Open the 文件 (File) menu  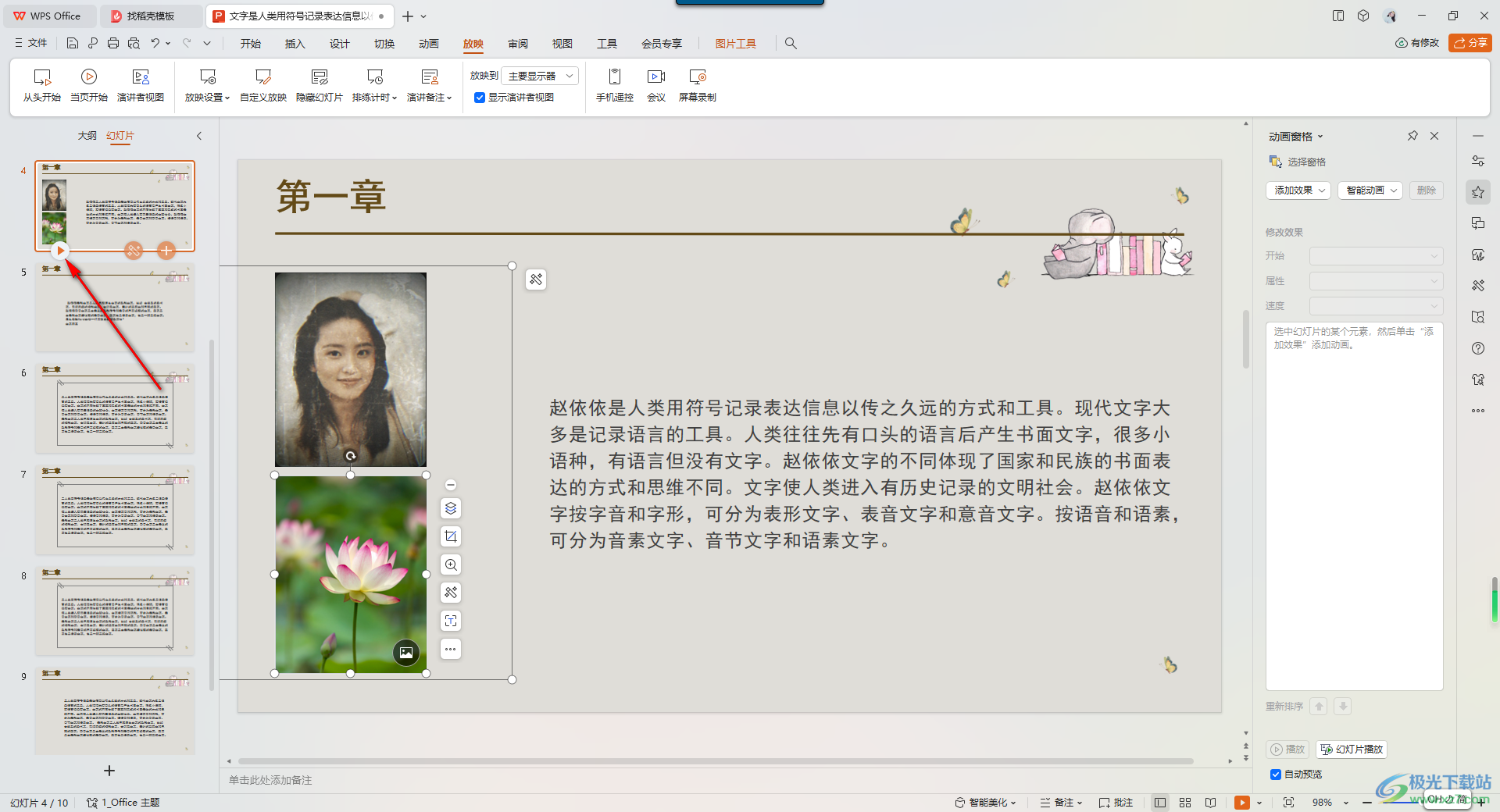[31, 43]
